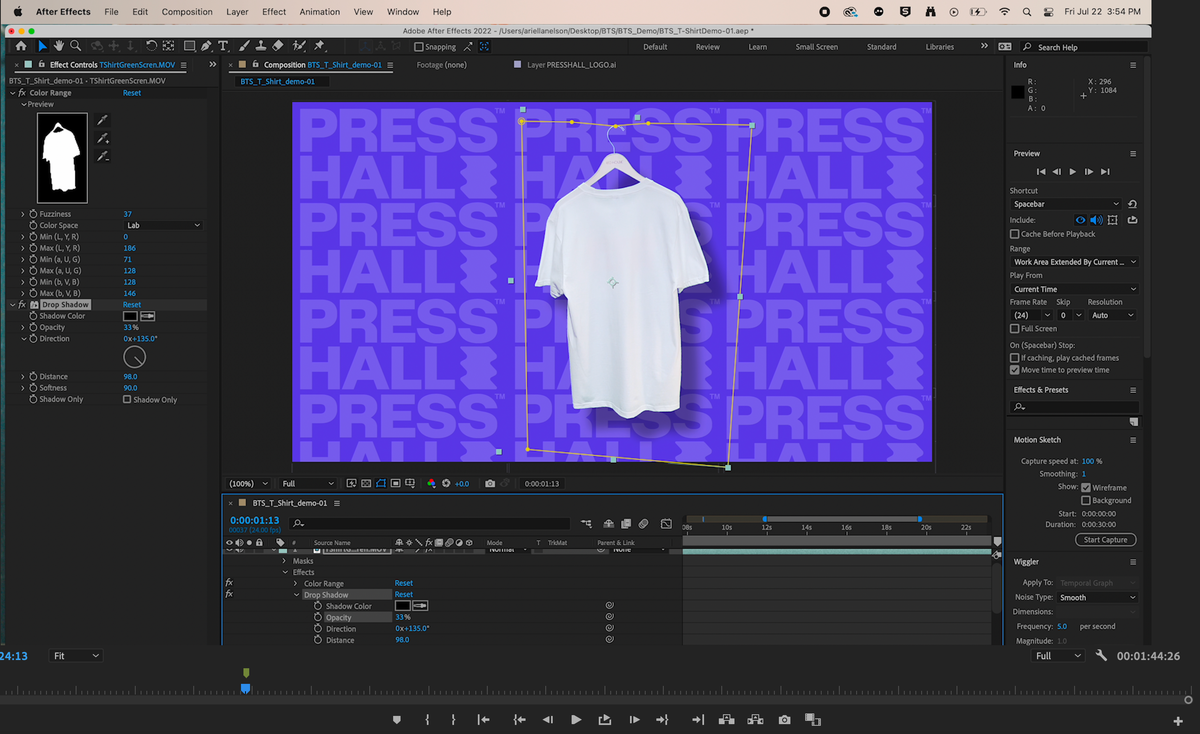
Task: Click Play button in Preview panel
Action: 1073,172
